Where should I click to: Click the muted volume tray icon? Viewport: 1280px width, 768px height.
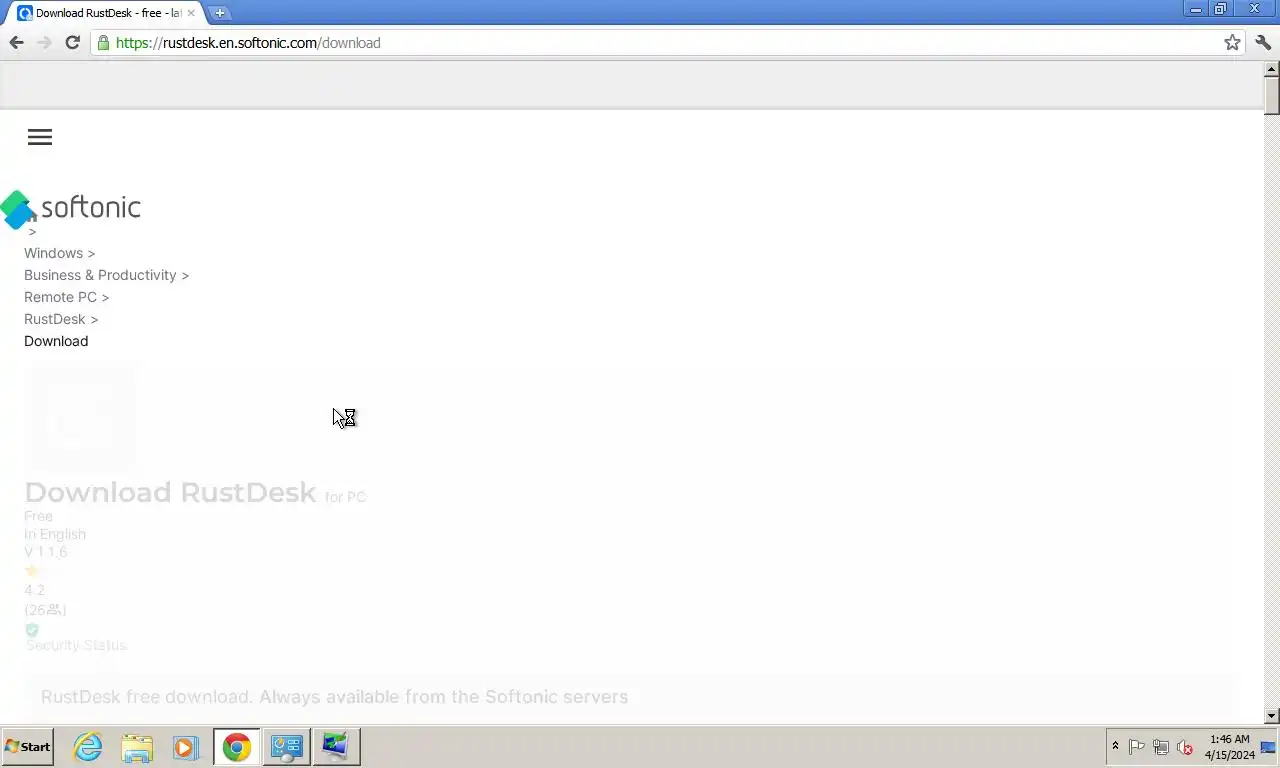1185,747
